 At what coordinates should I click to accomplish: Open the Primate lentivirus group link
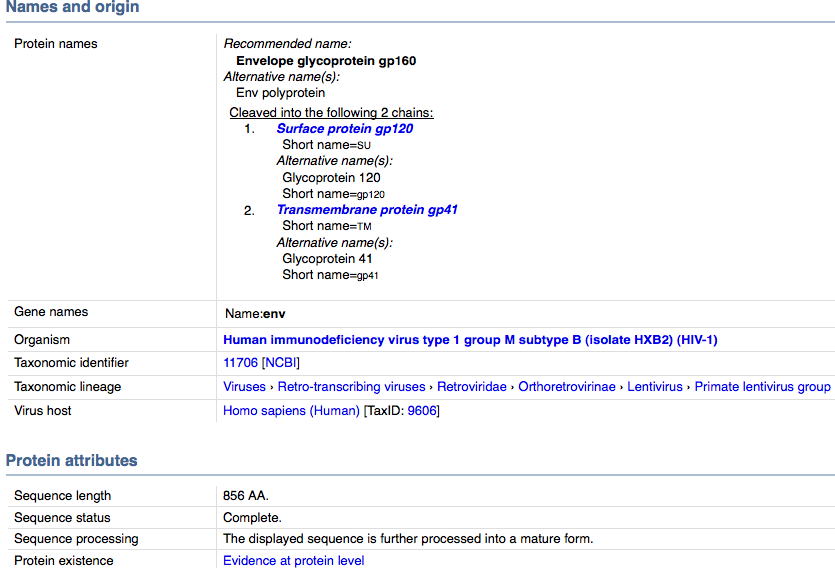click(x=762, y=387)
